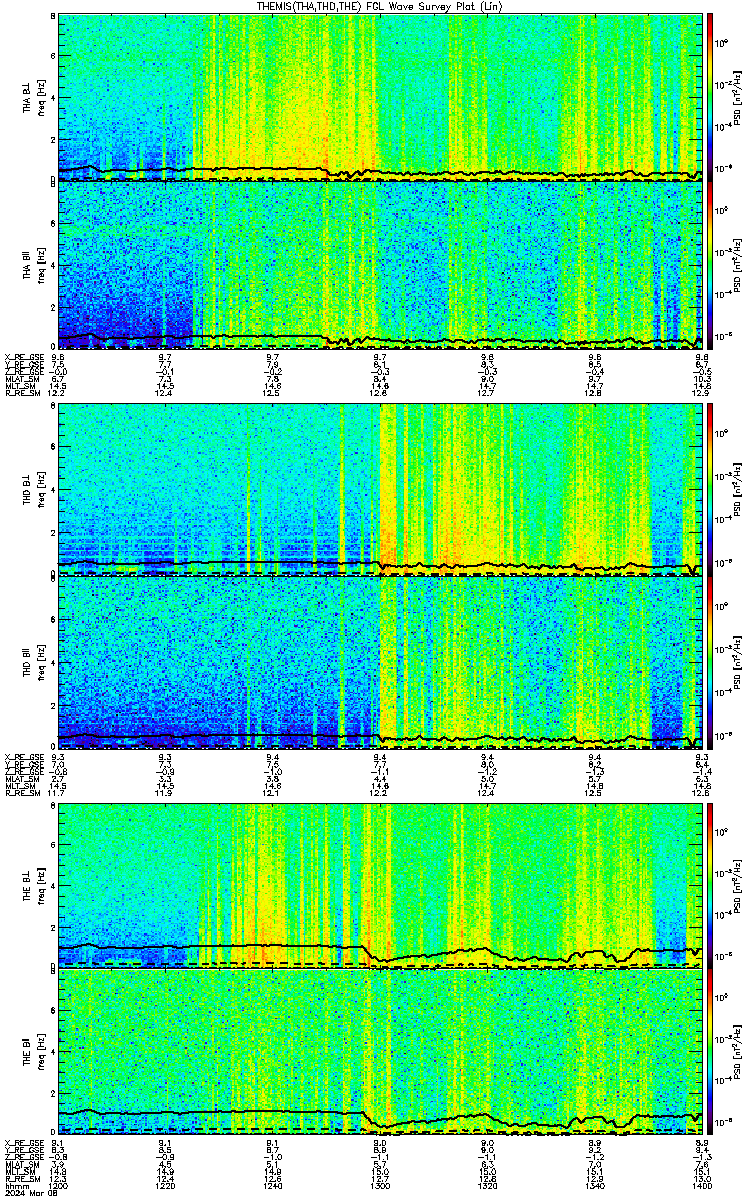The height and width of the screenshot is (1200, 750).
Task: Click the PSD color bar beside THA B-parallel
Action: (x=710, y=265)
